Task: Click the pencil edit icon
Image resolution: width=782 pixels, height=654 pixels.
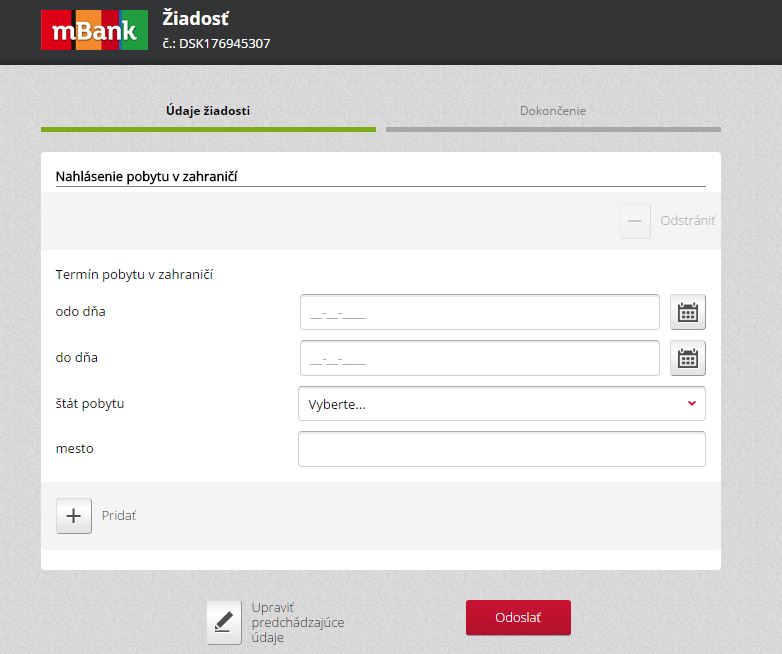Action: click(x=224, y=623)
